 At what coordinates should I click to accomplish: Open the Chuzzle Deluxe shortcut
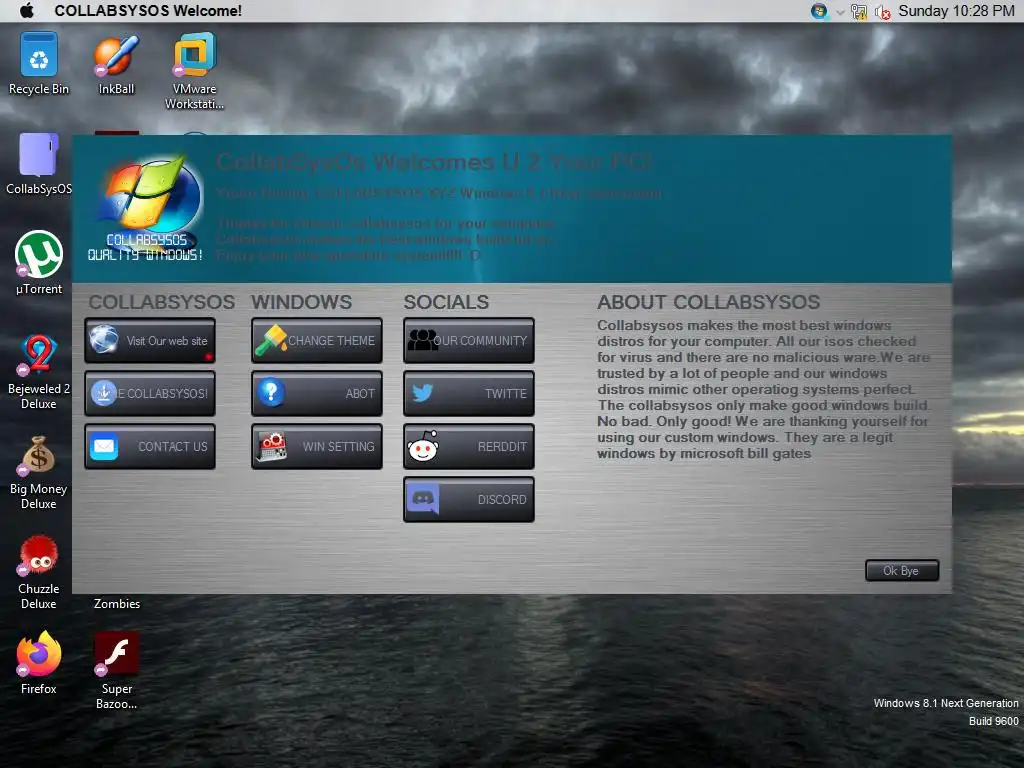point(39,572)
